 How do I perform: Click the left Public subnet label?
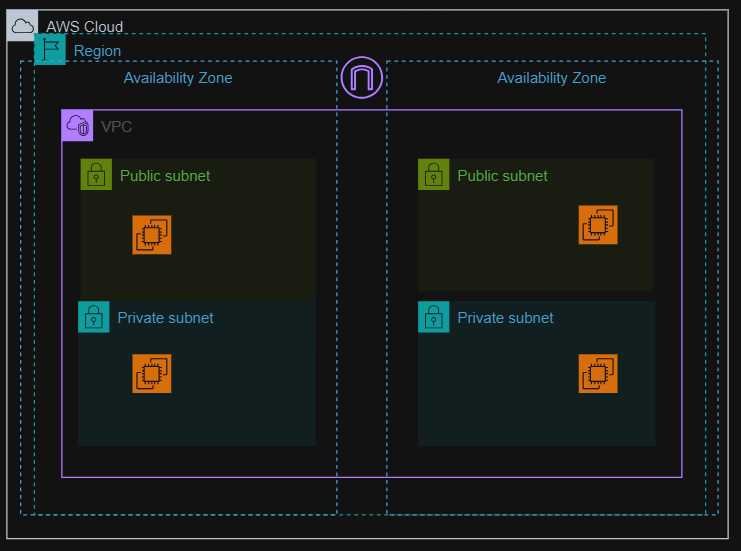(x=165, y=176)
